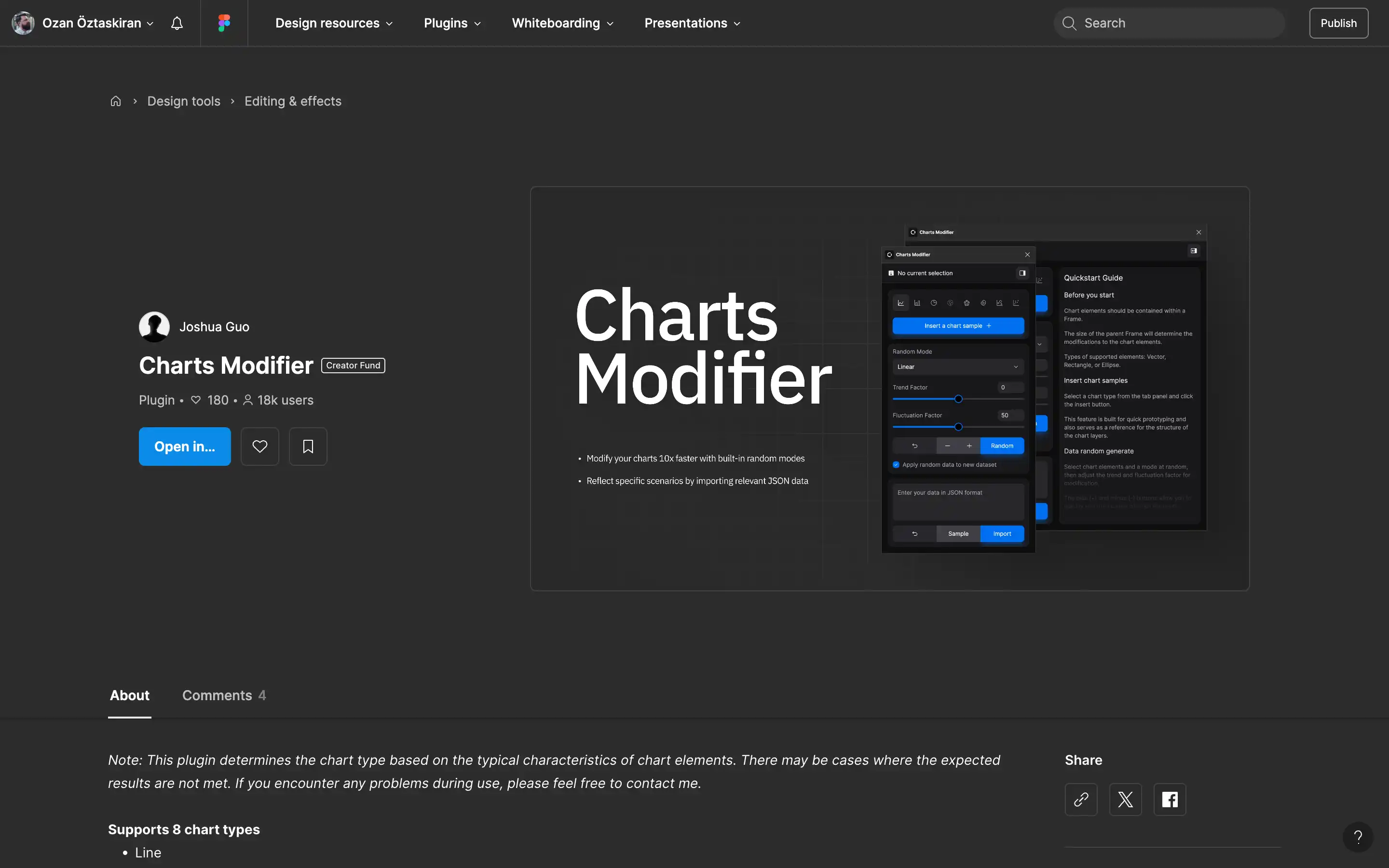Click the Publish button
Screen dimensions: 1389x868
(1338, 23)
